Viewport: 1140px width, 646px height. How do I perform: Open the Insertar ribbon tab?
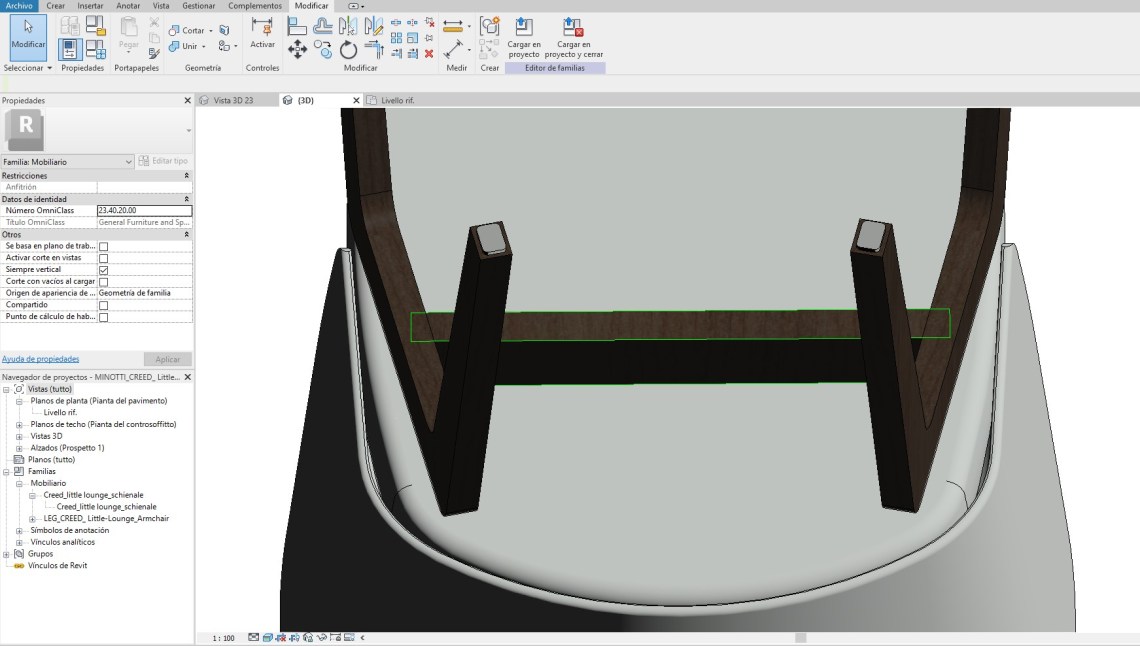tap(90, 6)
